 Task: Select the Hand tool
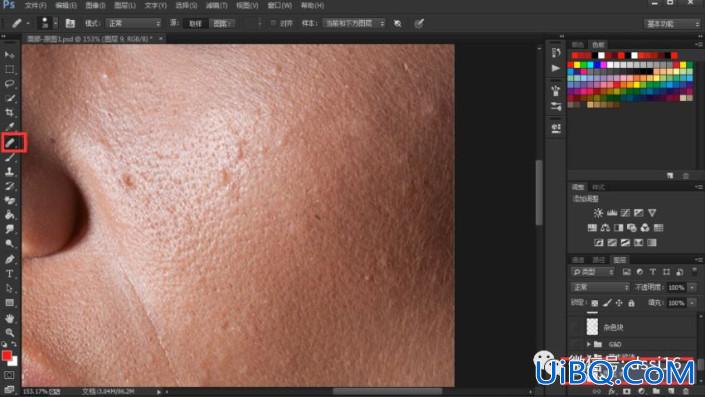(9, 318)
